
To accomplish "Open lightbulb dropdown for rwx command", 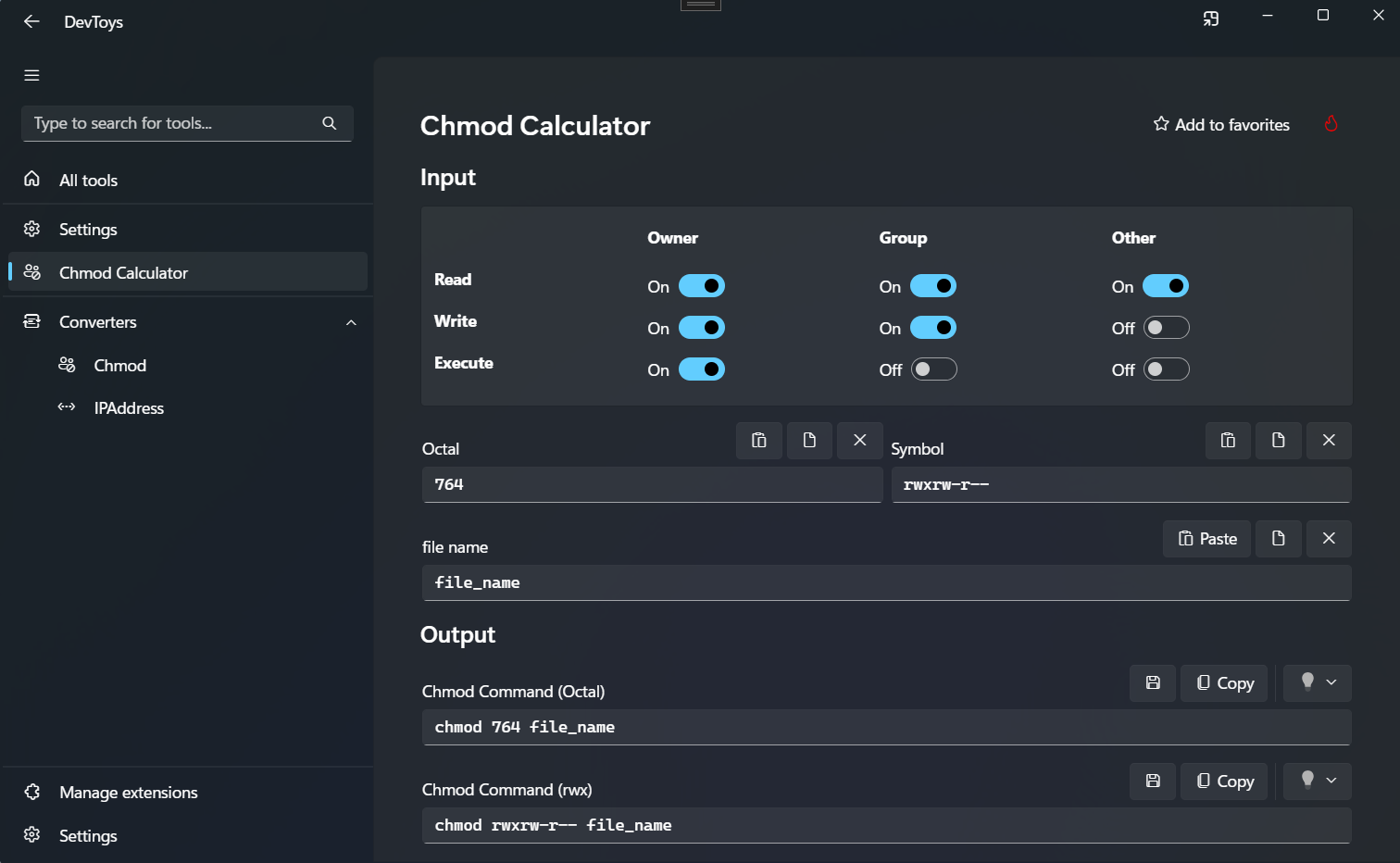I will (1318, 782).
